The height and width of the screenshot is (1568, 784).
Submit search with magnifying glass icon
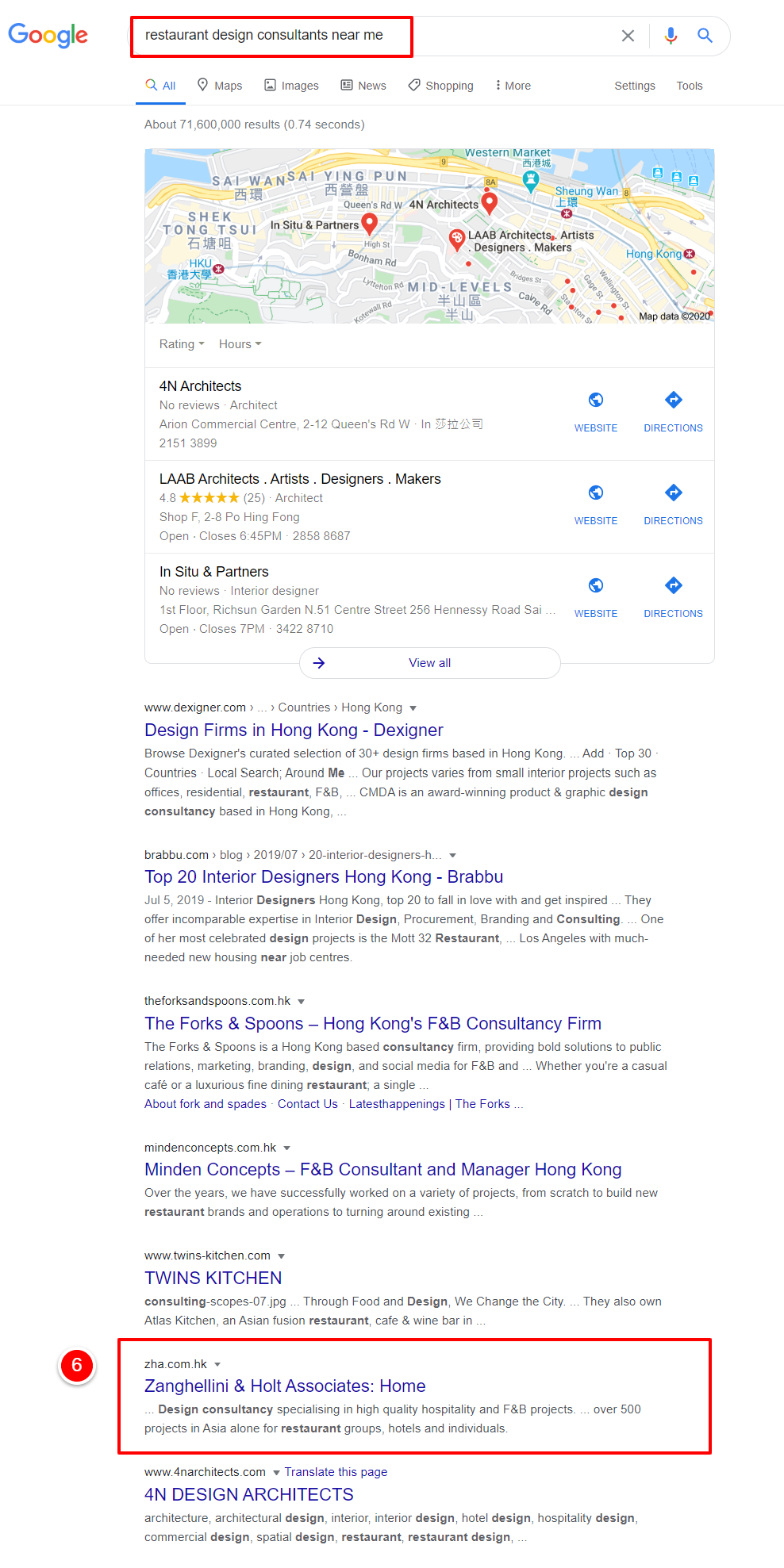(x=705, y=36)
